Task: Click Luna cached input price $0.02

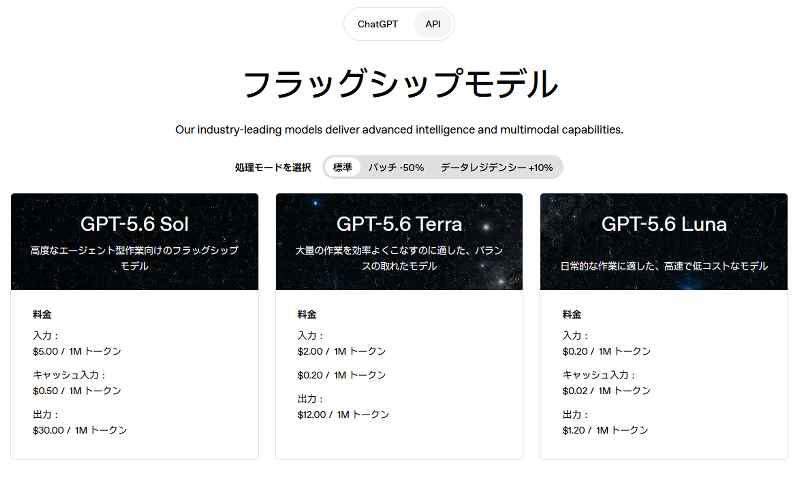Action: coord(607,391)
